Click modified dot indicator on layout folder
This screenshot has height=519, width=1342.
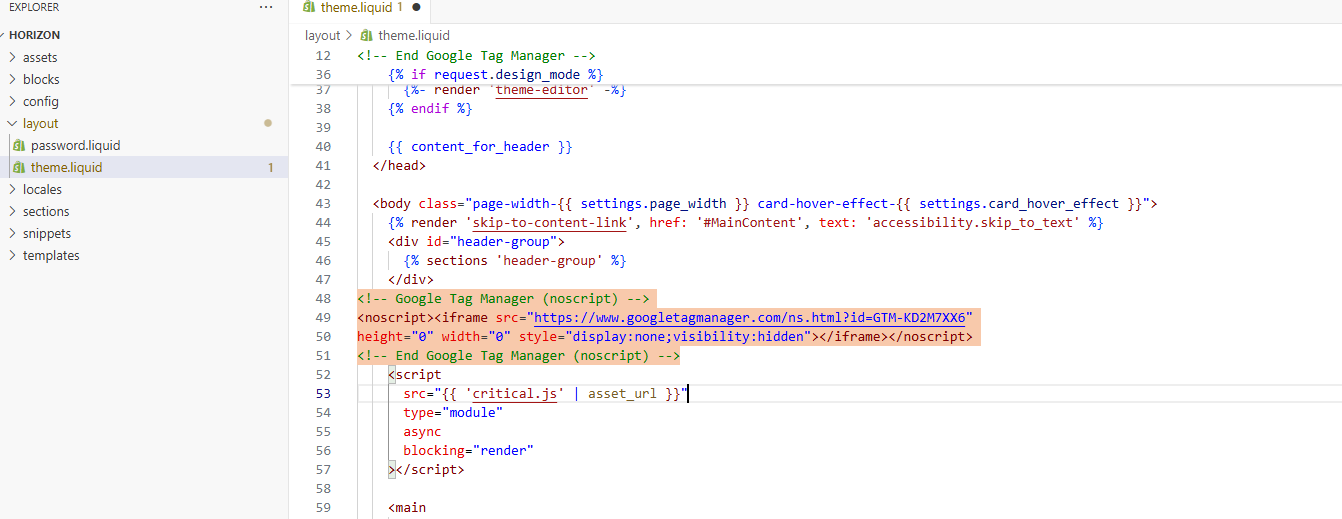267,123
